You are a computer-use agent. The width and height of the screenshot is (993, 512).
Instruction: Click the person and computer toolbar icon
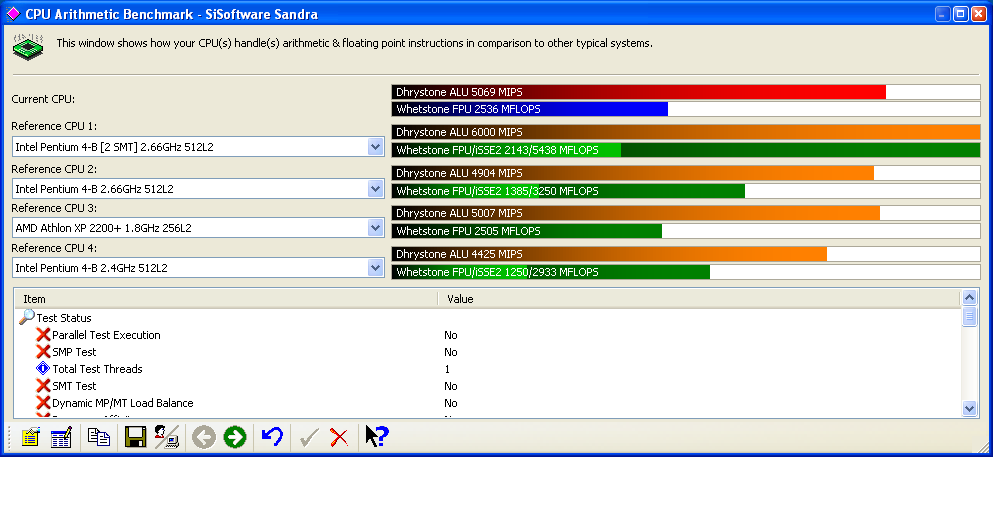coord(167,437)
